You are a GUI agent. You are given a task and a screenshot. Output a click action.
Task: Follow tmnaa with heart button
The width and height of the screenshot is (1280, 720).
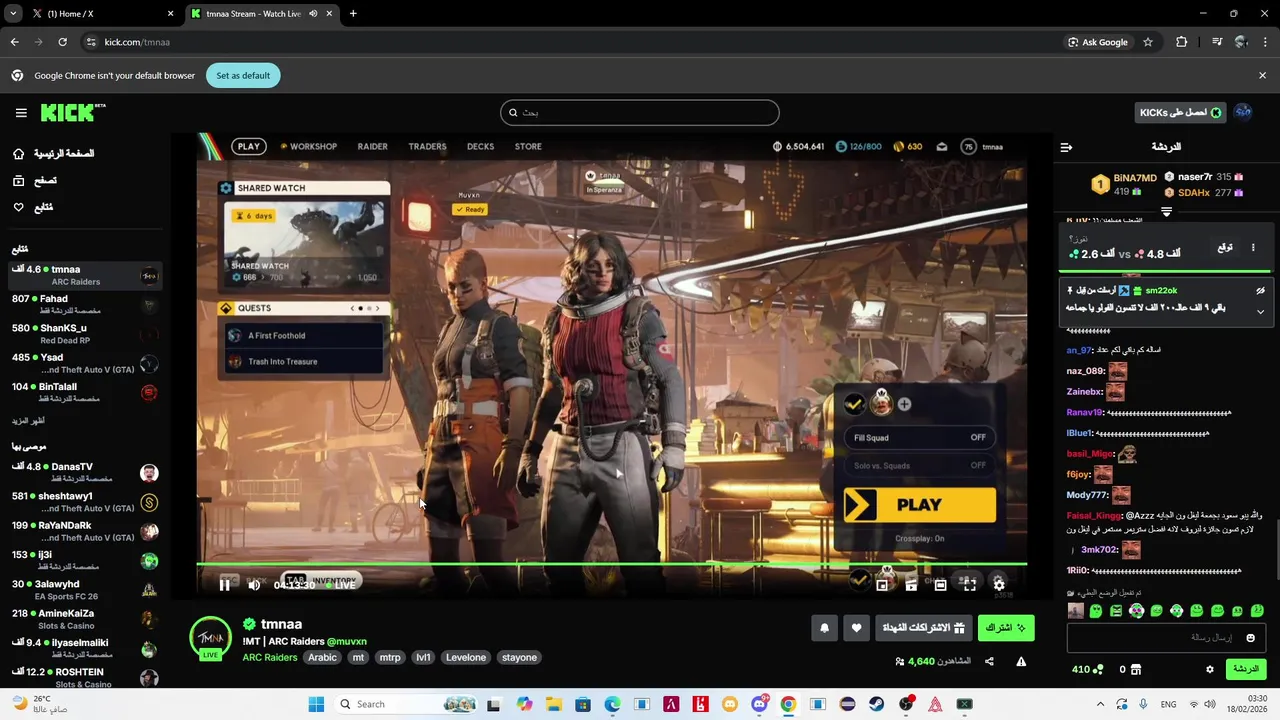point(856,628)
